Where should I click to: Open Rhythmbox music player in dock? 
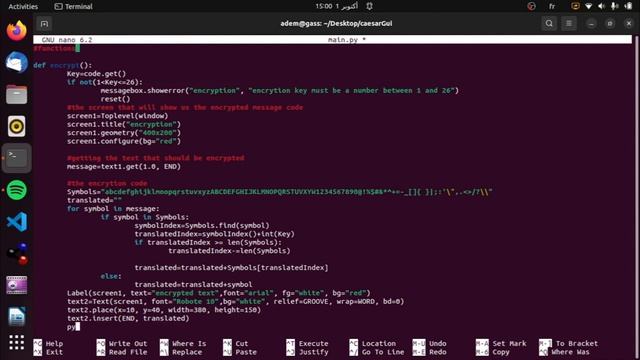pos(17,126)
